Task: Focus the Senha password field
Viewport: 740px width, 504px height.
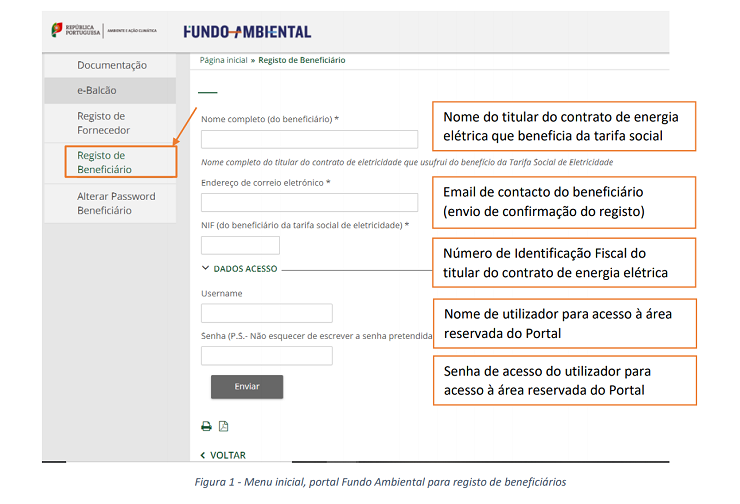Action: pos(267,356)
